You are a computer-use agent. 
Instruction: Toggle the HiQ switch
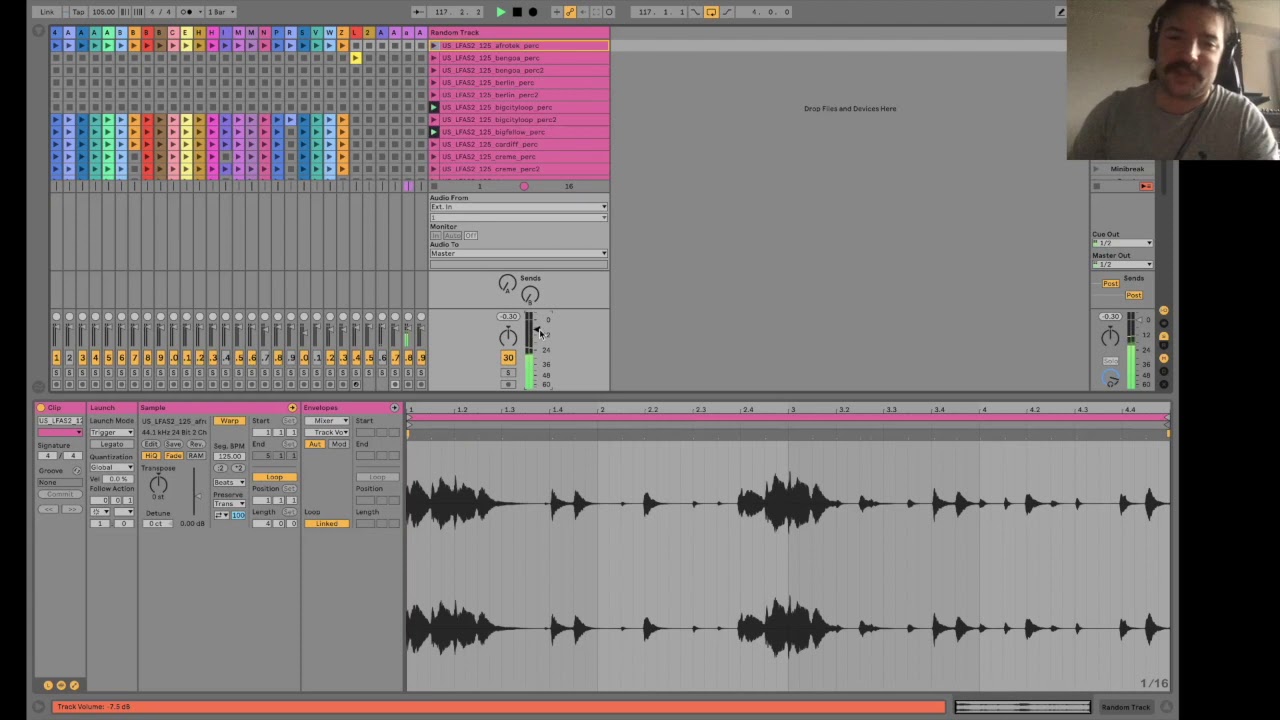tap(152, 456)
